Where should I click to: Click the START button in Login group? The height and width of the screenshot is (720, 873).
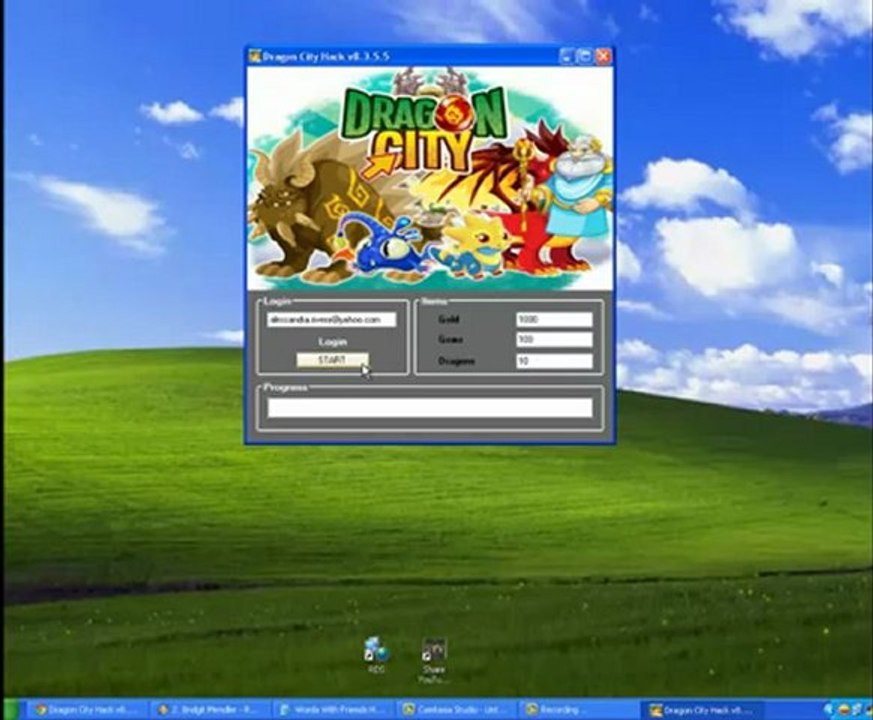pos(332,360)
